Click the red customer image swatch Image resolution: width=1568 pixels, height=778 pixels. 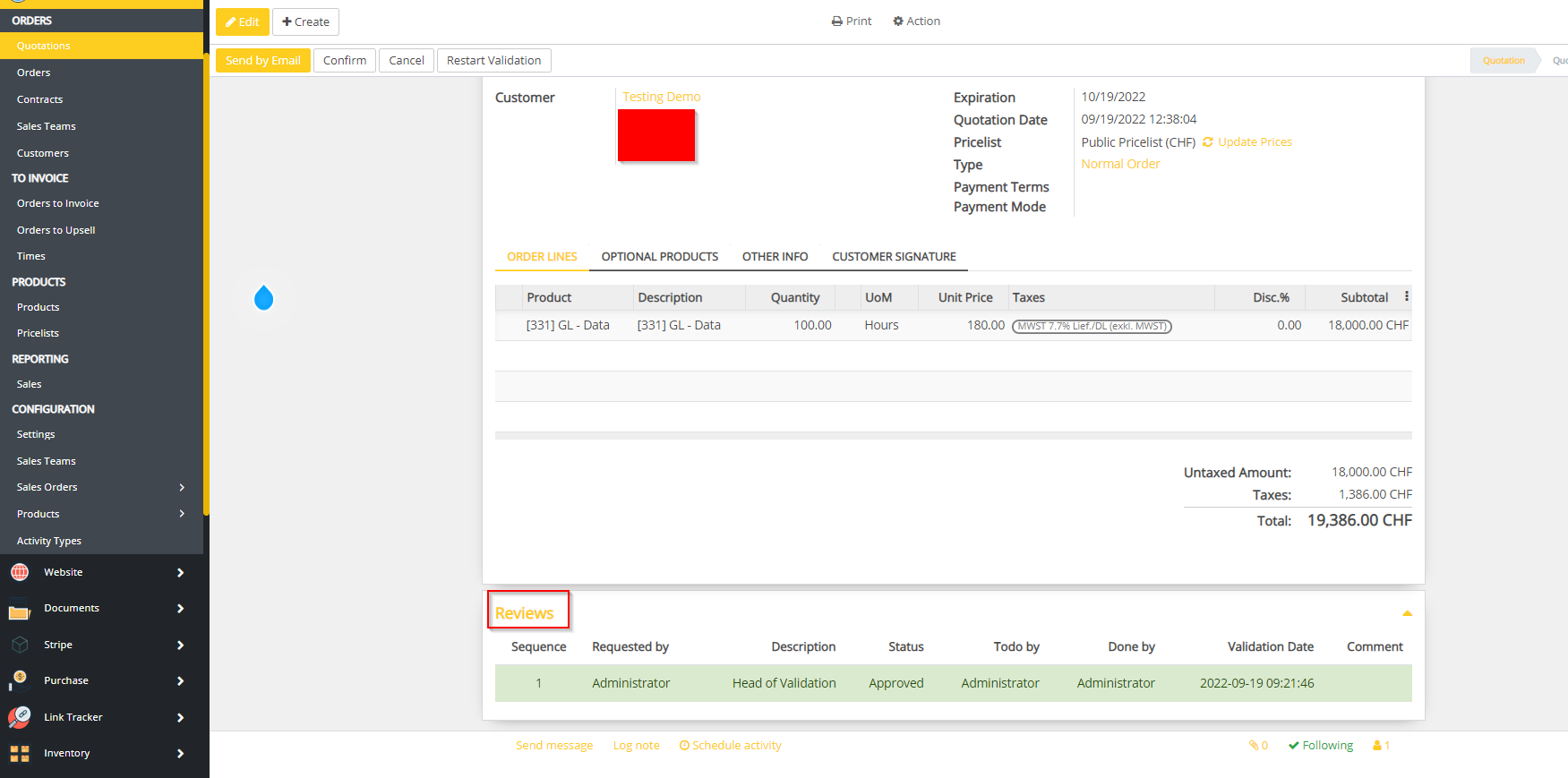tap(656, 135)
